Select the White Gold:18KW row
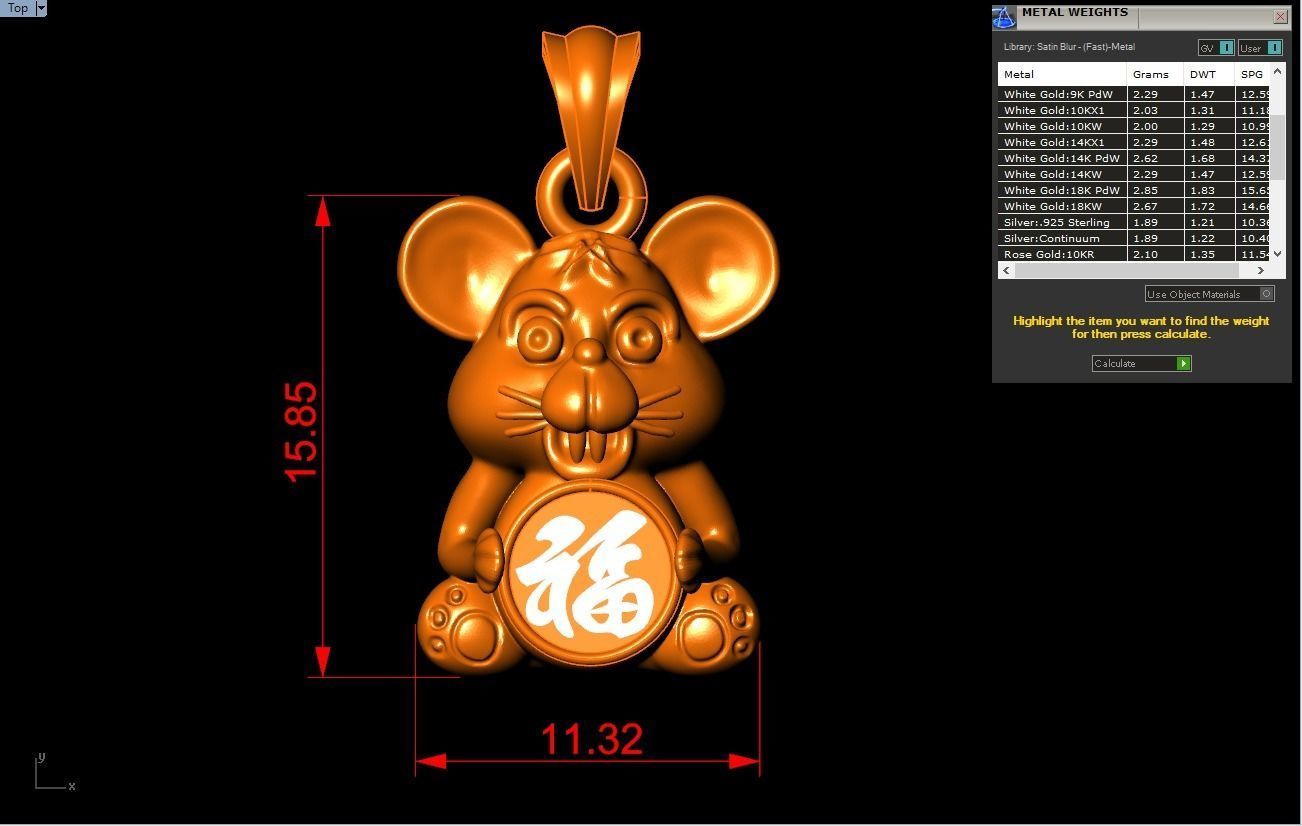The width and height of the screenshot is (1302, 826). pyautogui.click(x=1134, y=206)
